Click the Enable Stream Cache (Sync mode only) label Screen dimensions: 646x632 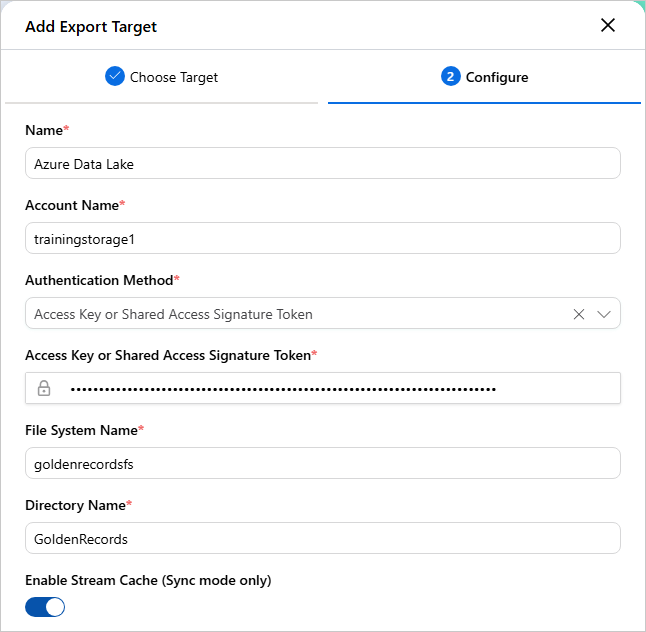(148, 580)
